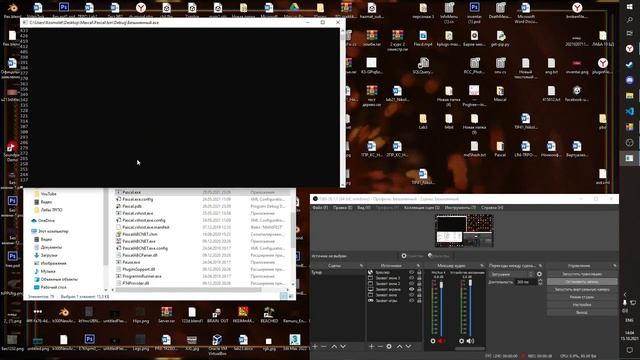Adjust the Mic/Aux volume fader
Image resolution: width=640 pixels, height=360 pixels.
441,285
